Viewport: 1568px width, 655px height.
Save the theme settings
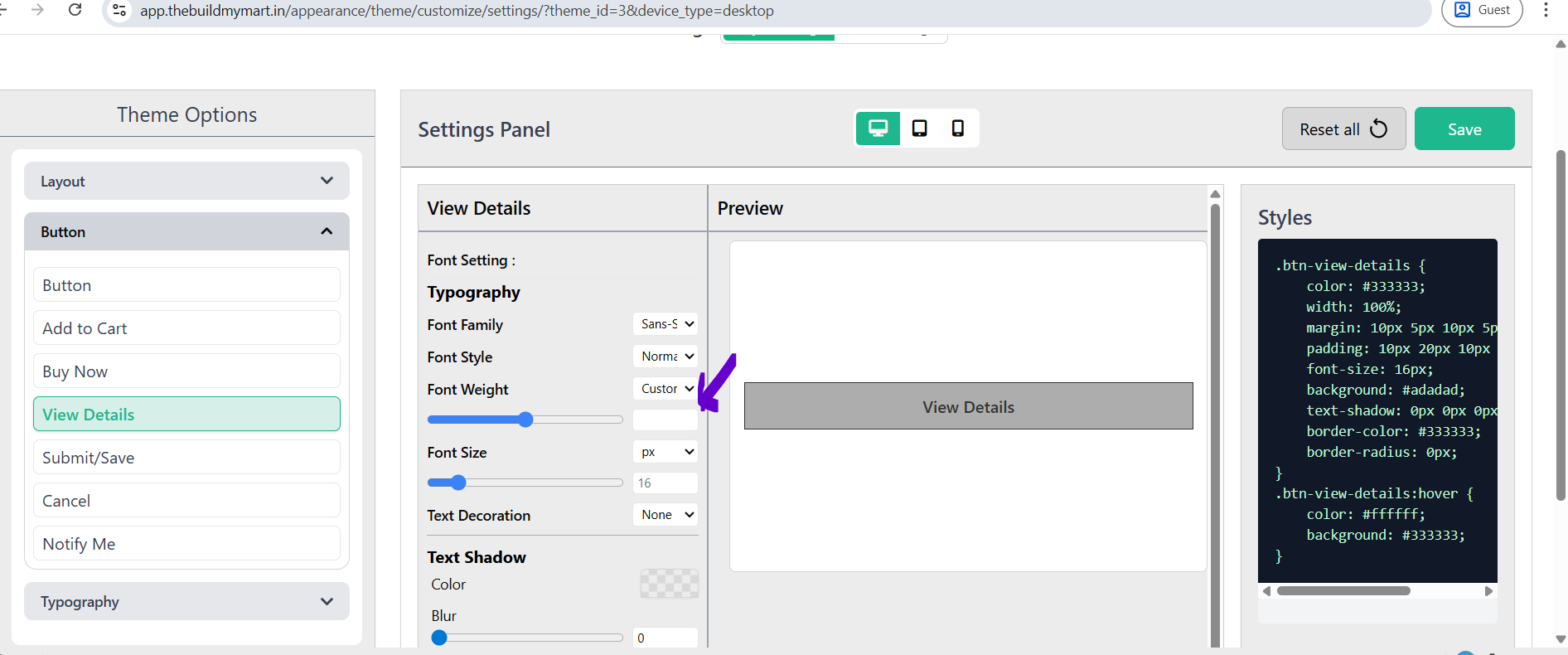pyautogui.click(x=1464, y=129)
